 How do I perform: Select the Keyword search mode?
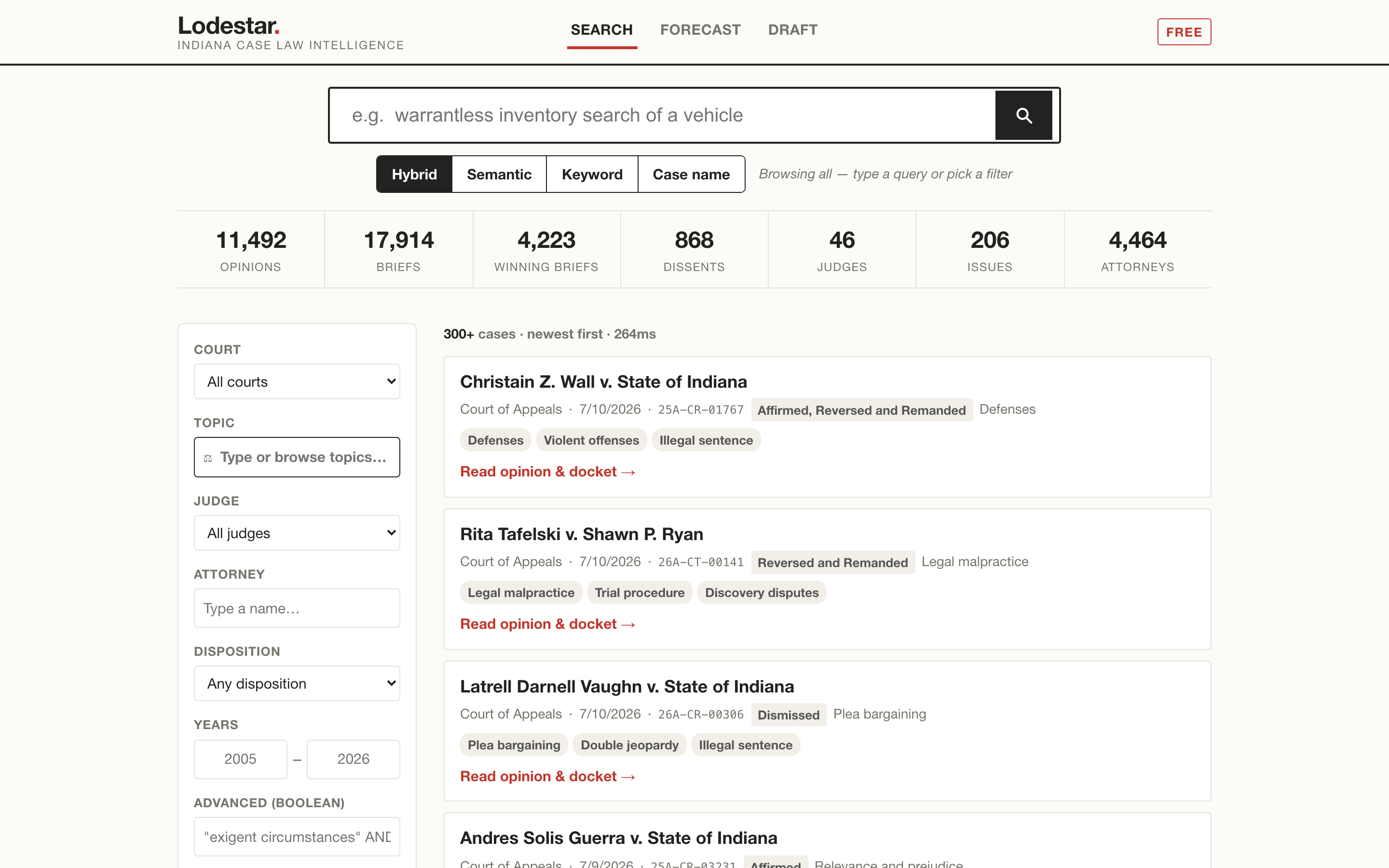click(x=592, y=174)
